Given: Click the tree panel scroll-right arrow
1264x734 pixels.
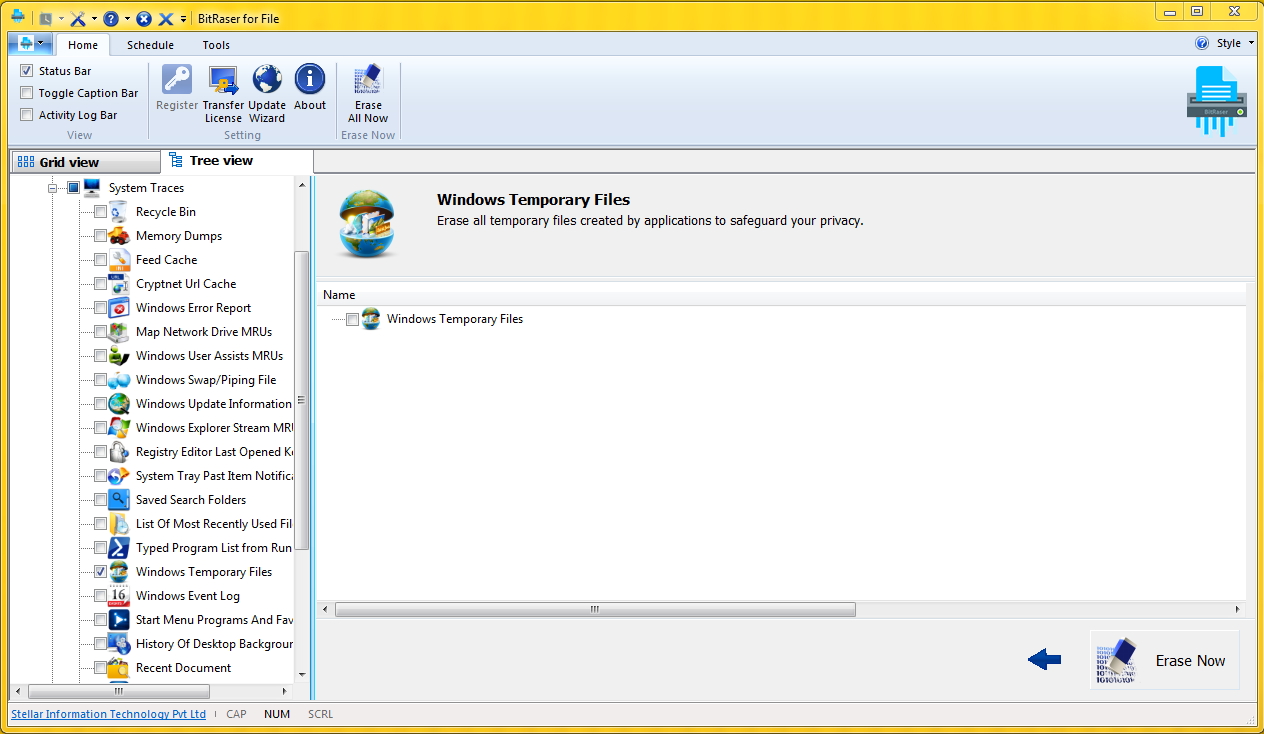Looking at the screenshot, I should tap(284, 691).
